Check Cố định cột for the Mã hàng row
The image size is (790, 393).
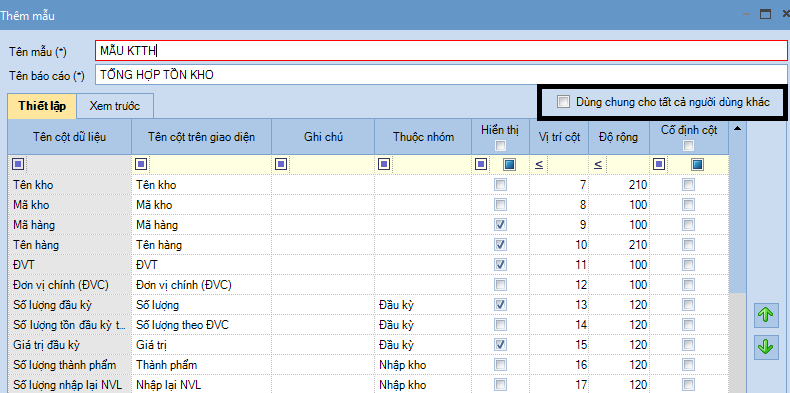(688, 225)
